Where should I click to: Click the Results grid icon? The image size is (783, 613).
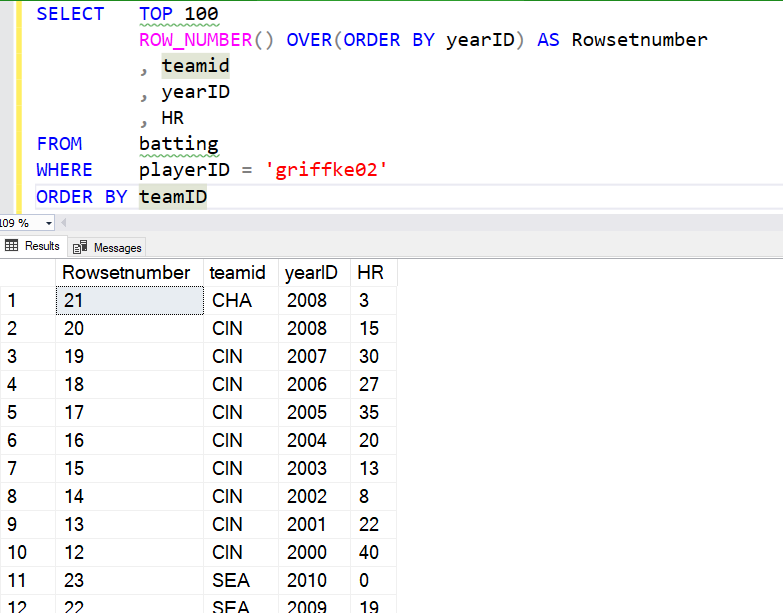13,246
